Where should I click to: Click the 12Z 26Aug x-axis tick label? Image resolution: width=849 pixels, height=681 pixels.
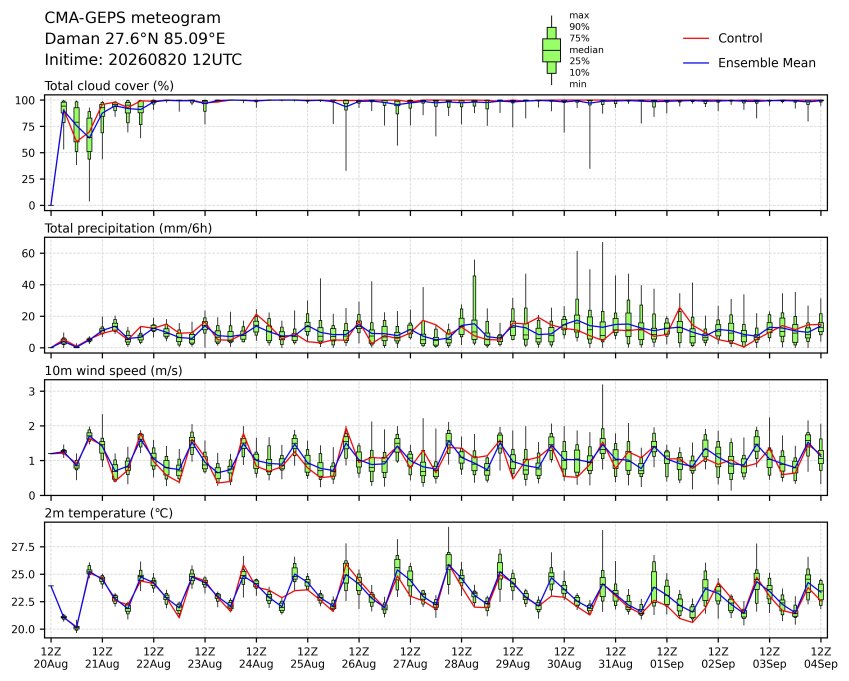(x=358, y=657)
